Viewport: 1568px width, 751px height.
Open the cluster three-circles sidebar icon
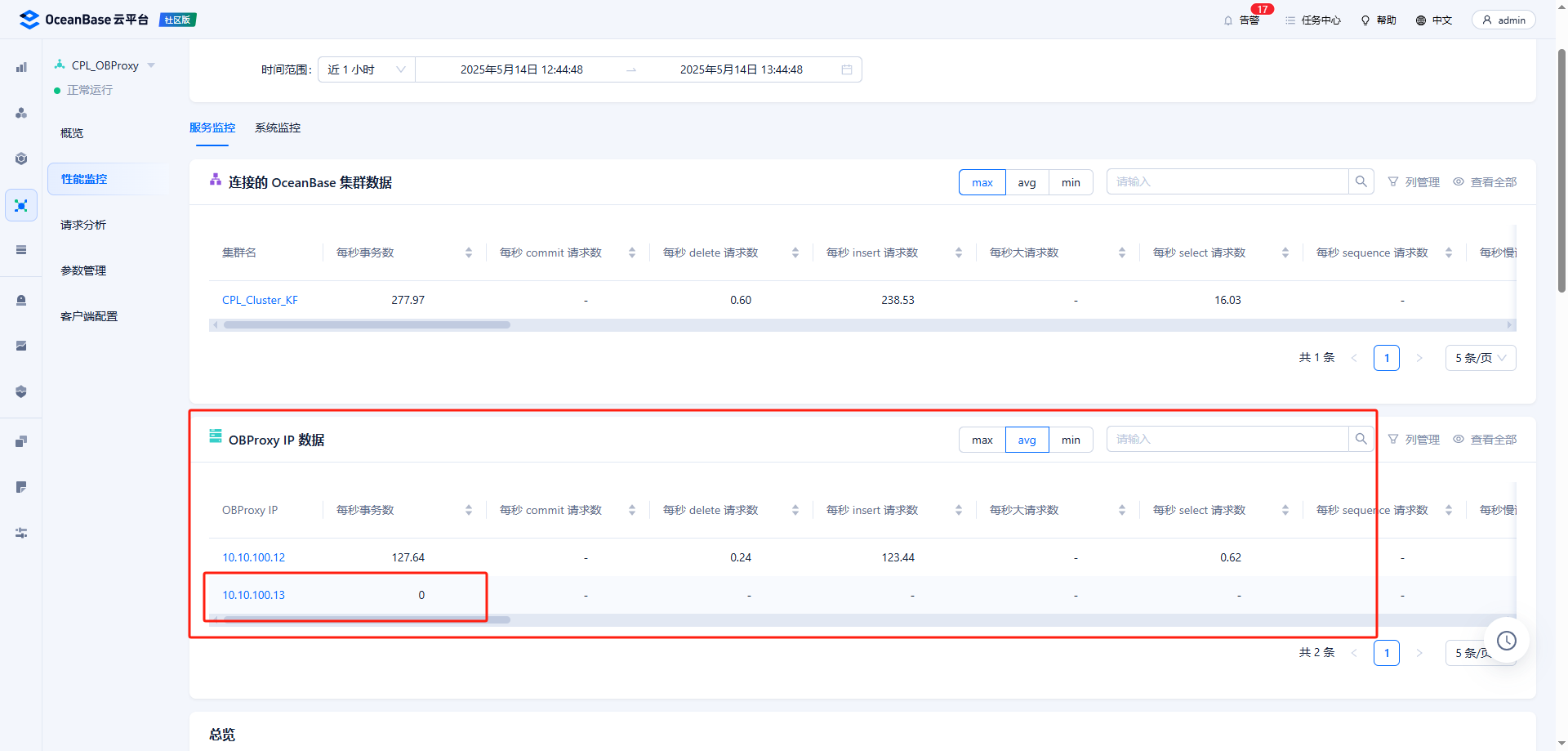[21, 113]
